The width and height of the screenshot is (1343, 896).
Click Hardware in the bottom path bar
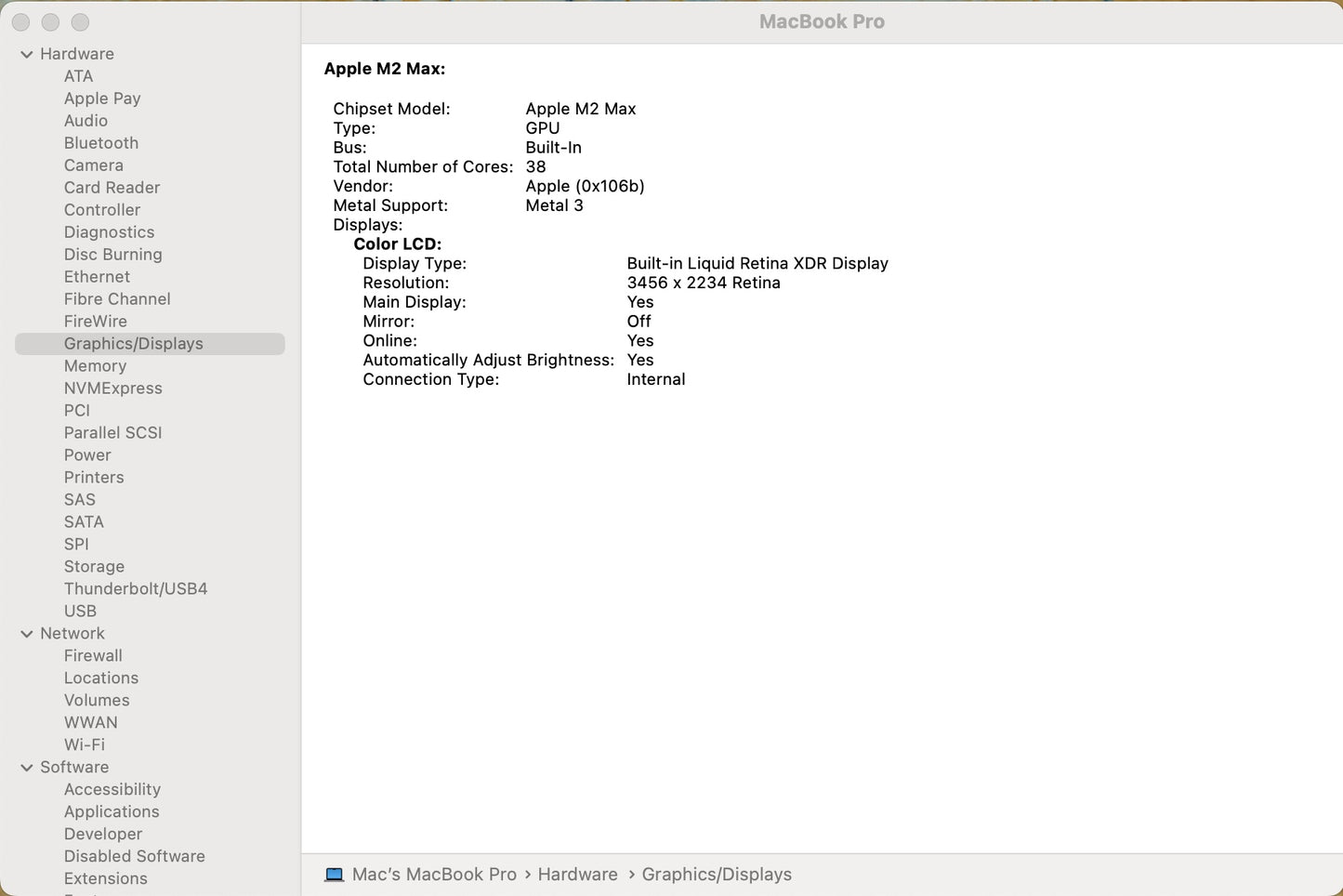point(577,875)
